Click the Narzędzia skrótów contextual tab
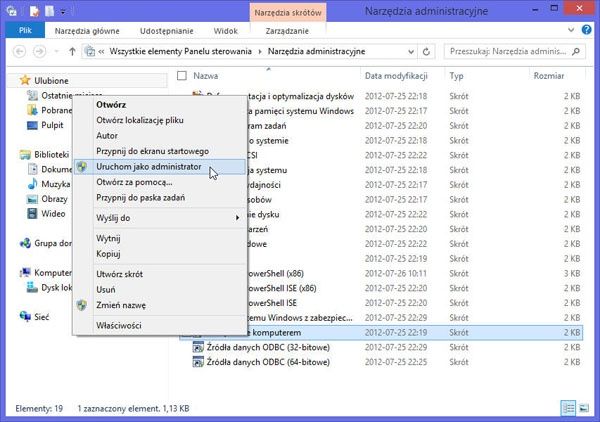This screenshot has height=422, width=600. click(x=288, y=13)
